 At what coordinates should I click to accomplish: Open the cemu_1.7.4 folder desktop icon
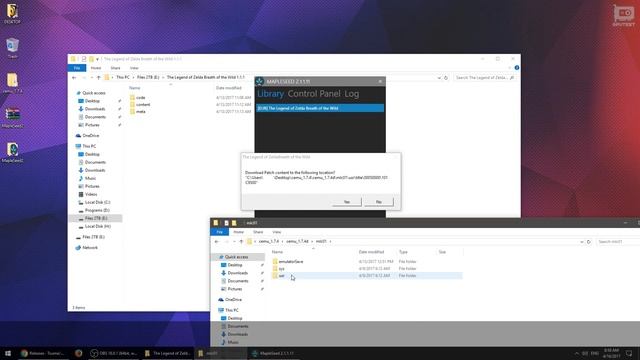12,83
